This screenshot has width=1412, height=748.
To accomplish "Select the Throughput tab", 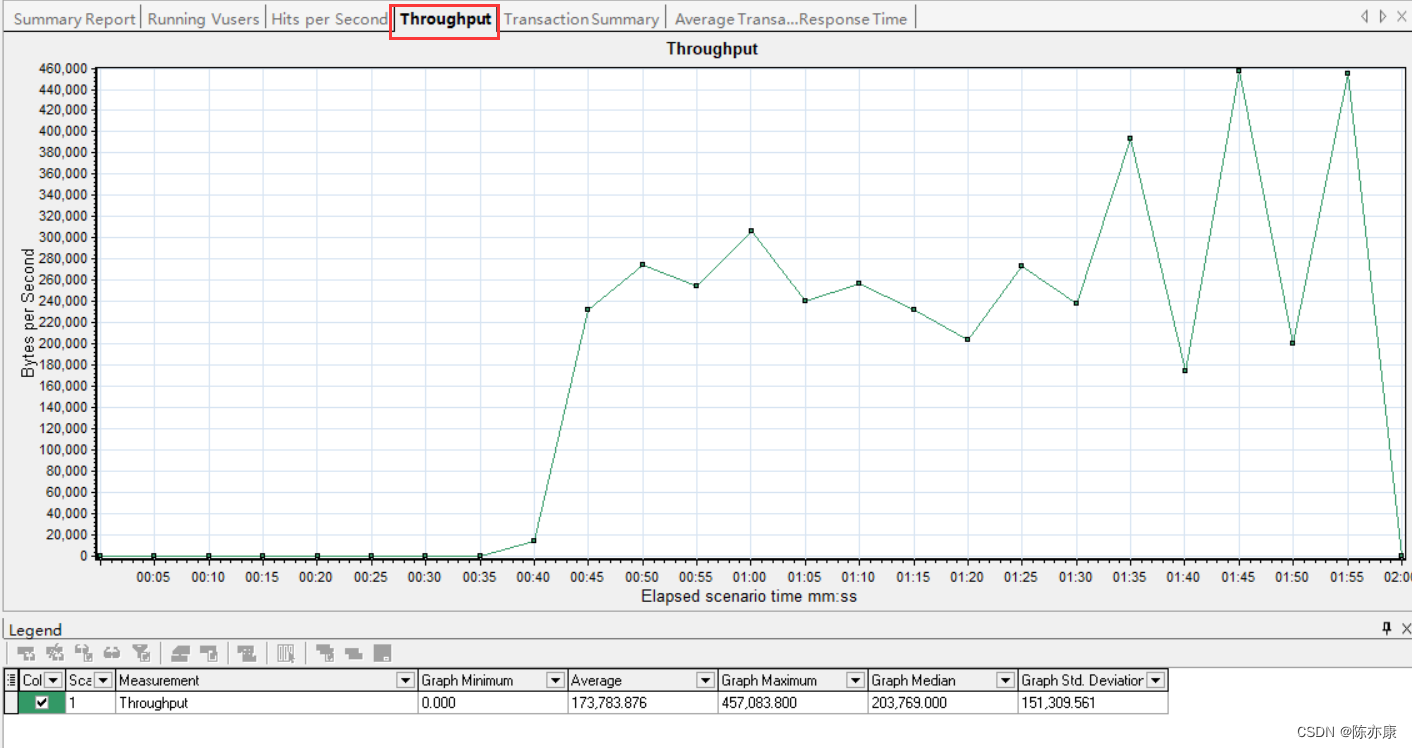I will (x=445, y=19).
